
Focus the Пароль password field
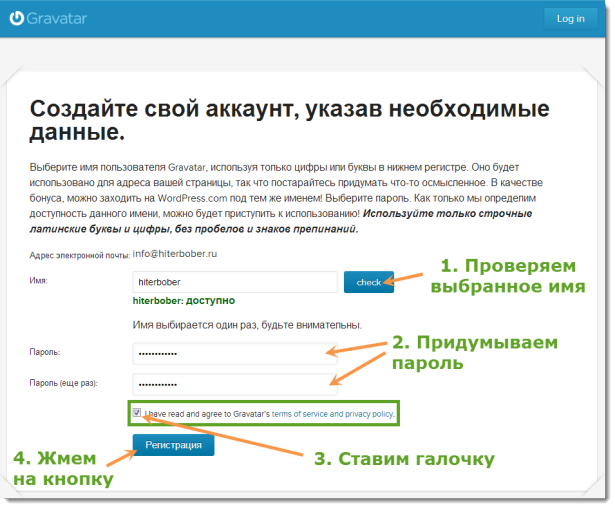(x=235, y=353)
